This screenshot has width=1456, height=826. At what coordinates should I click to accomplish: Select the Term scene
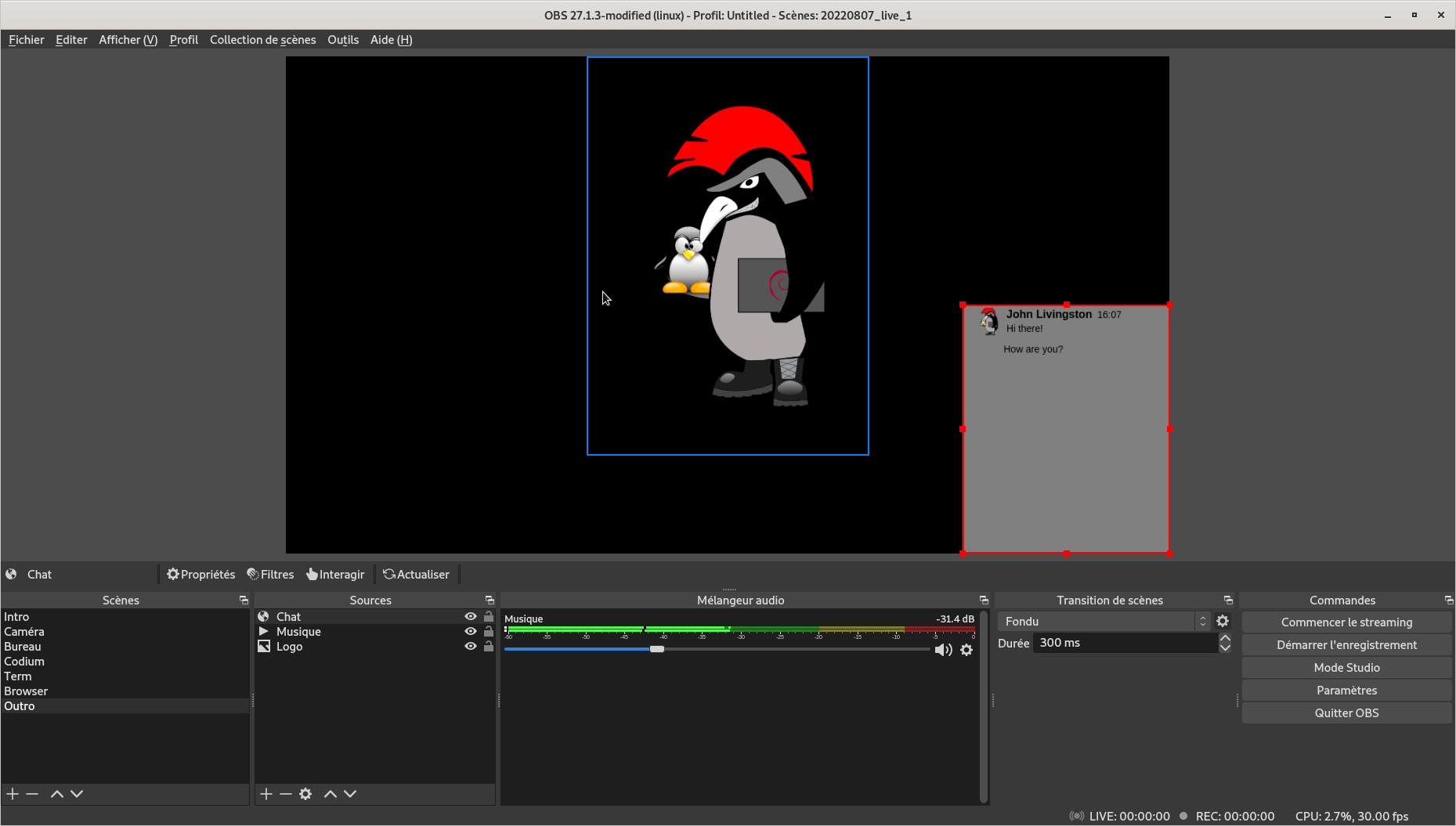point(125,676)
